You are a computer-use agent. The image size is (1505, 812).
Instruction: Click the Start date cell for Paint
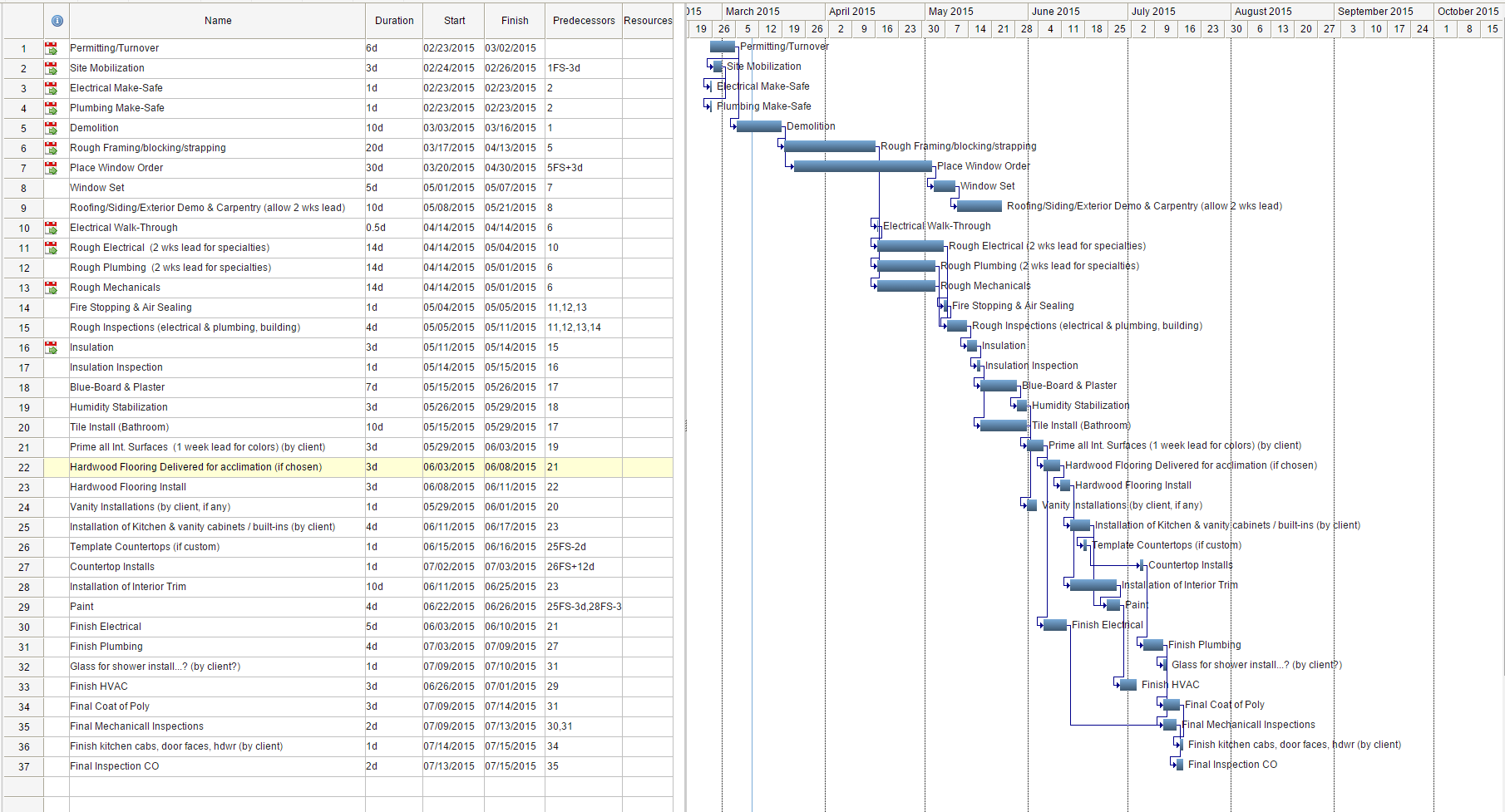pyautogui.click(x=449, y=607)
